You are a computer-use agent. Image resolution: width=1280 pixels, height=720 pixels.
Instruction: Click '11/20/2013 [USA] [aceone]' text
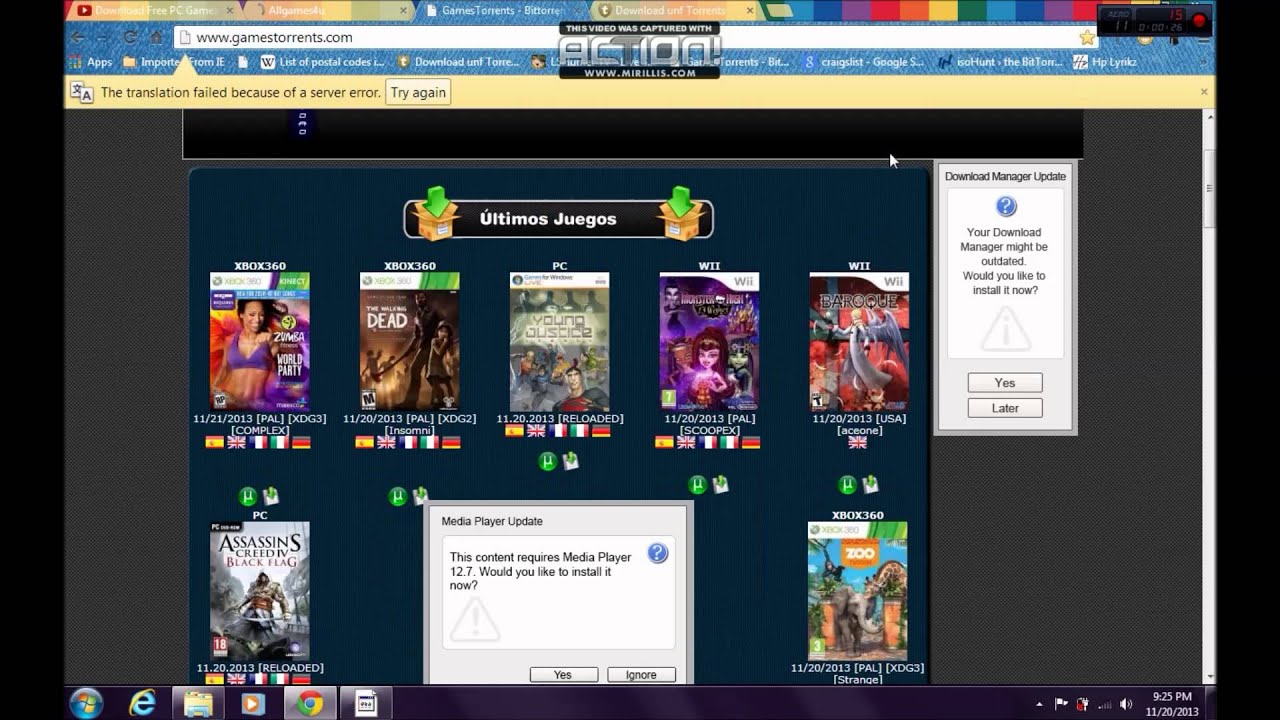(x=859, y=424)
